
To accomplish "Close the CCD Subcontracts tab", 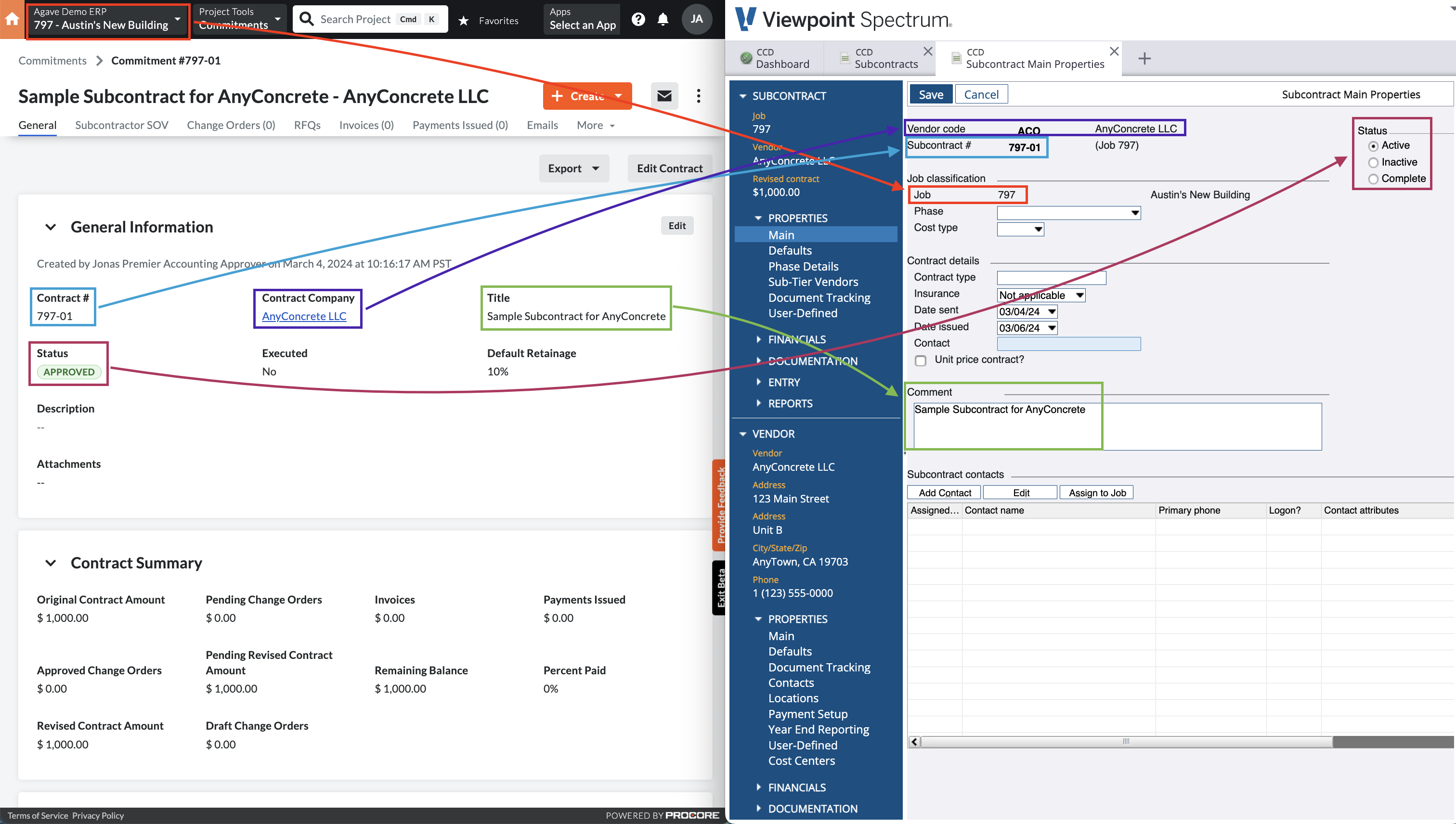I will click(928, 51).
